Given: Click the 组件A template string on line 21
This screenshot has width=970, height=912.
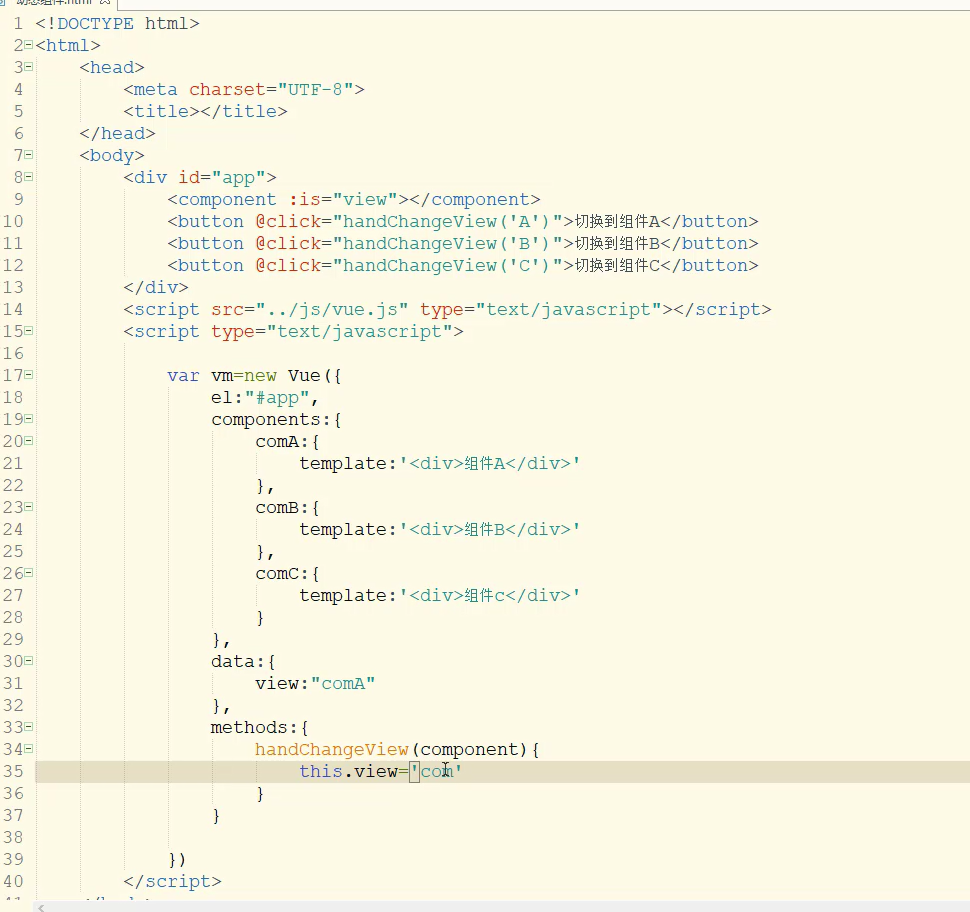Looking at the screenshot, I should [490, 463].
